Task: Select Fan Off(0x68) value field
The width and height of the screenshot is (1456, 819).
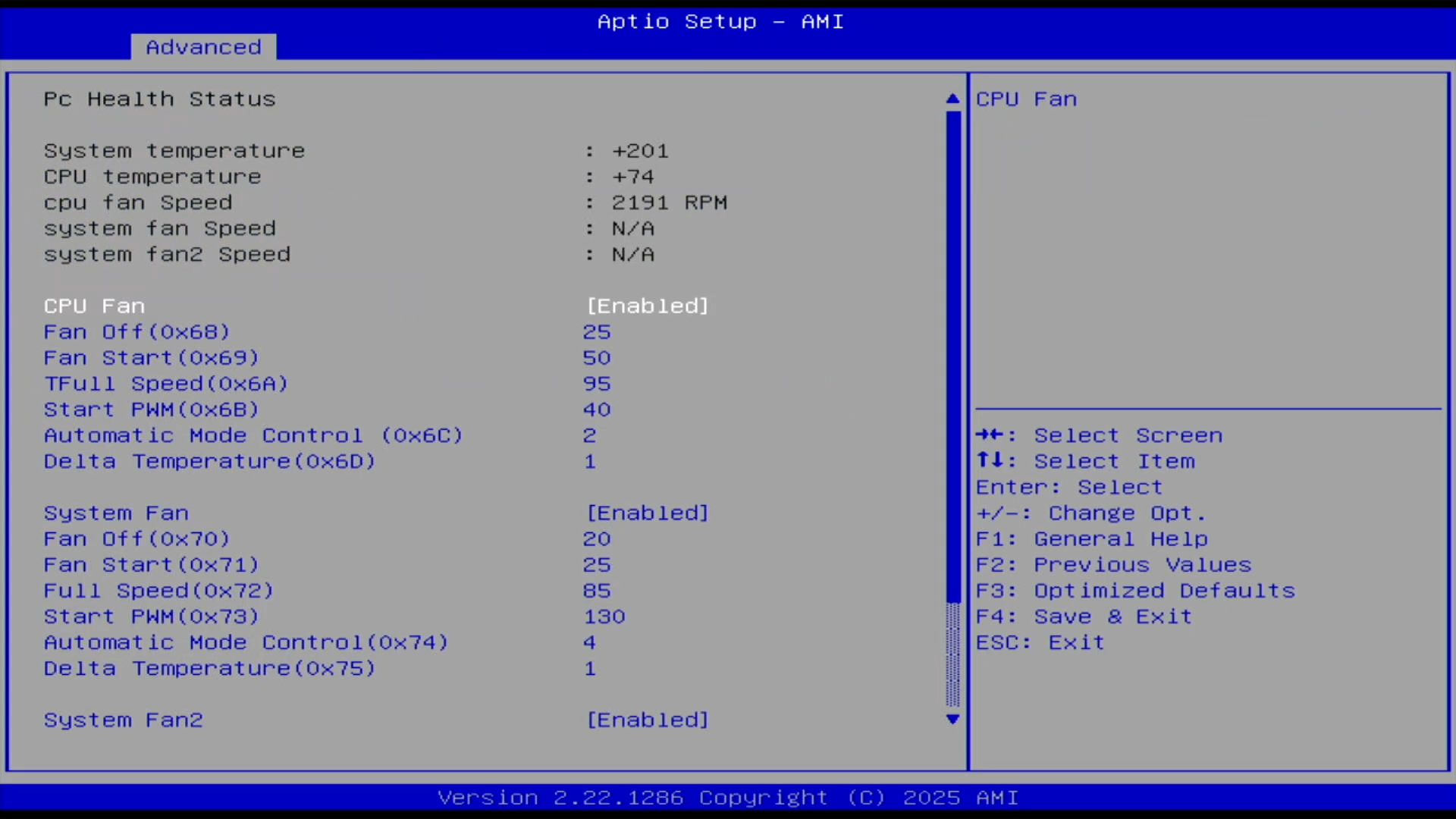Action: click(596, 332)
